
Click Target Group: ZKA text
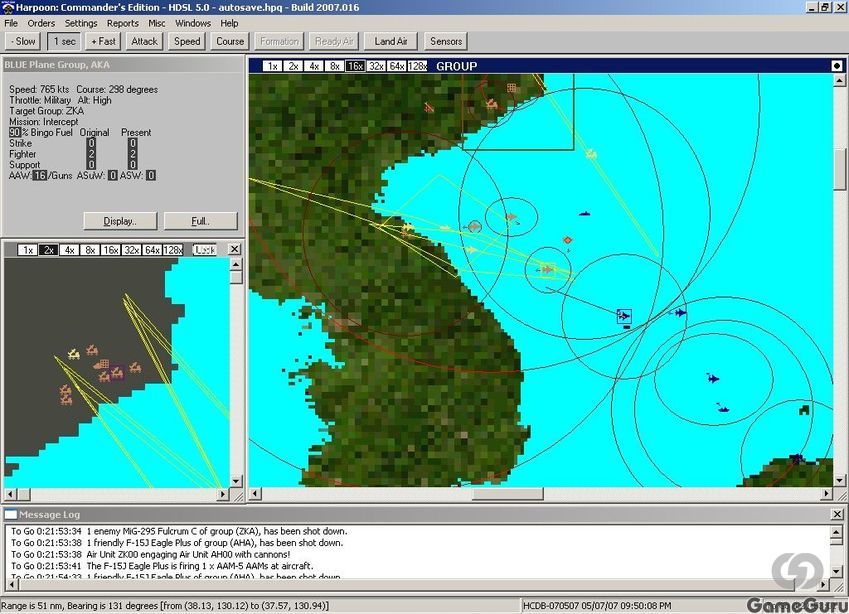click(47, 111)
